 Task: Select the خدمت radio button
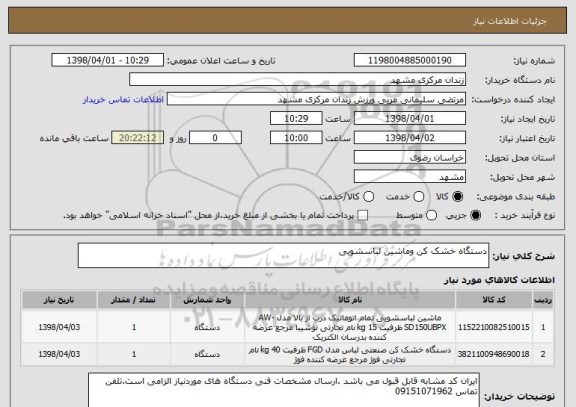[419, 197]
